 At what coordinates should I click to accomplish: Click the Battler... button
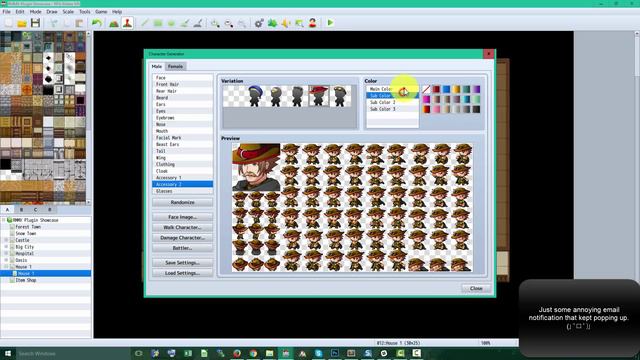coord(182,248)
